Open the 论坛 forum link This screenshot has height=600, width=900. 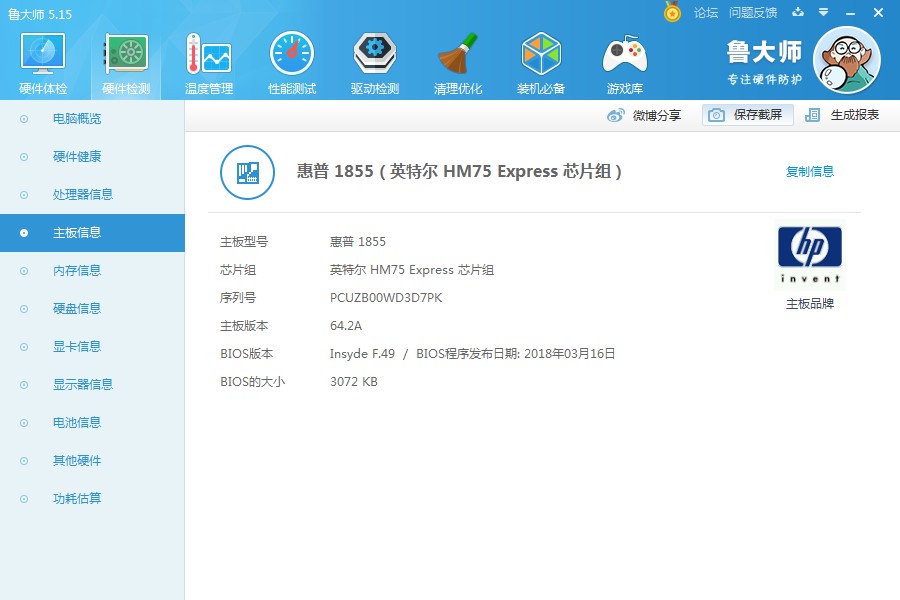[x=706, y=13]
